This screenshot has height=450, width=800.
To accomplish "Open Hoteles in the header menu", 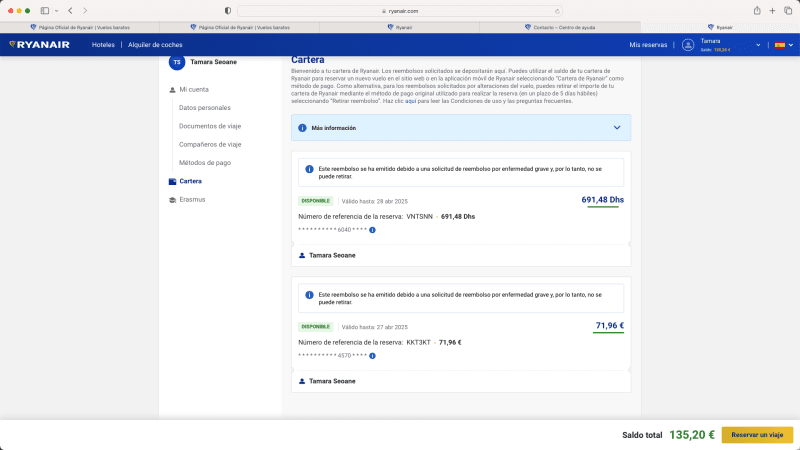I will 103,45.
